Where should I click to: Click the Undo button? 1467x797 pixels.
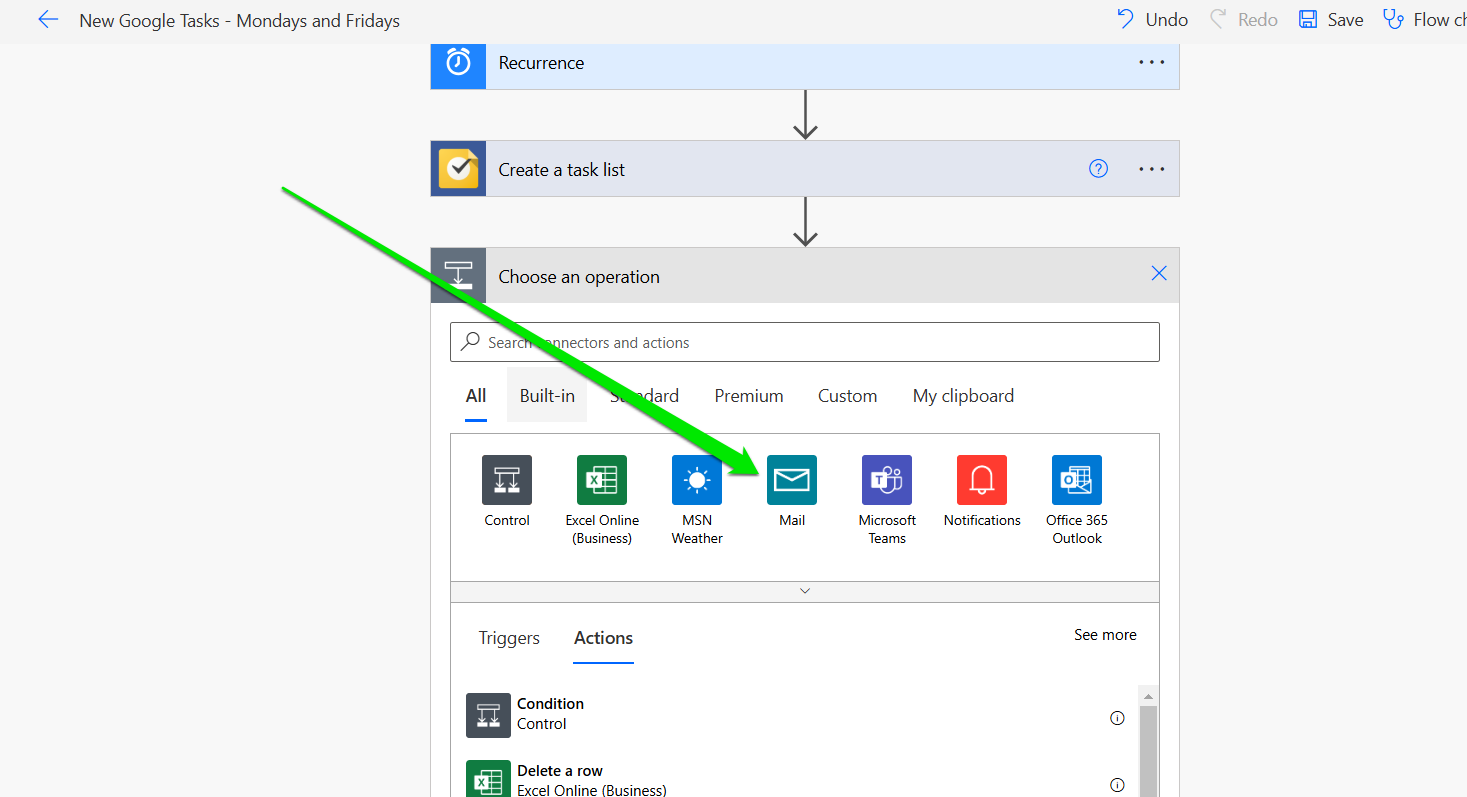[x=1152, y=19]
